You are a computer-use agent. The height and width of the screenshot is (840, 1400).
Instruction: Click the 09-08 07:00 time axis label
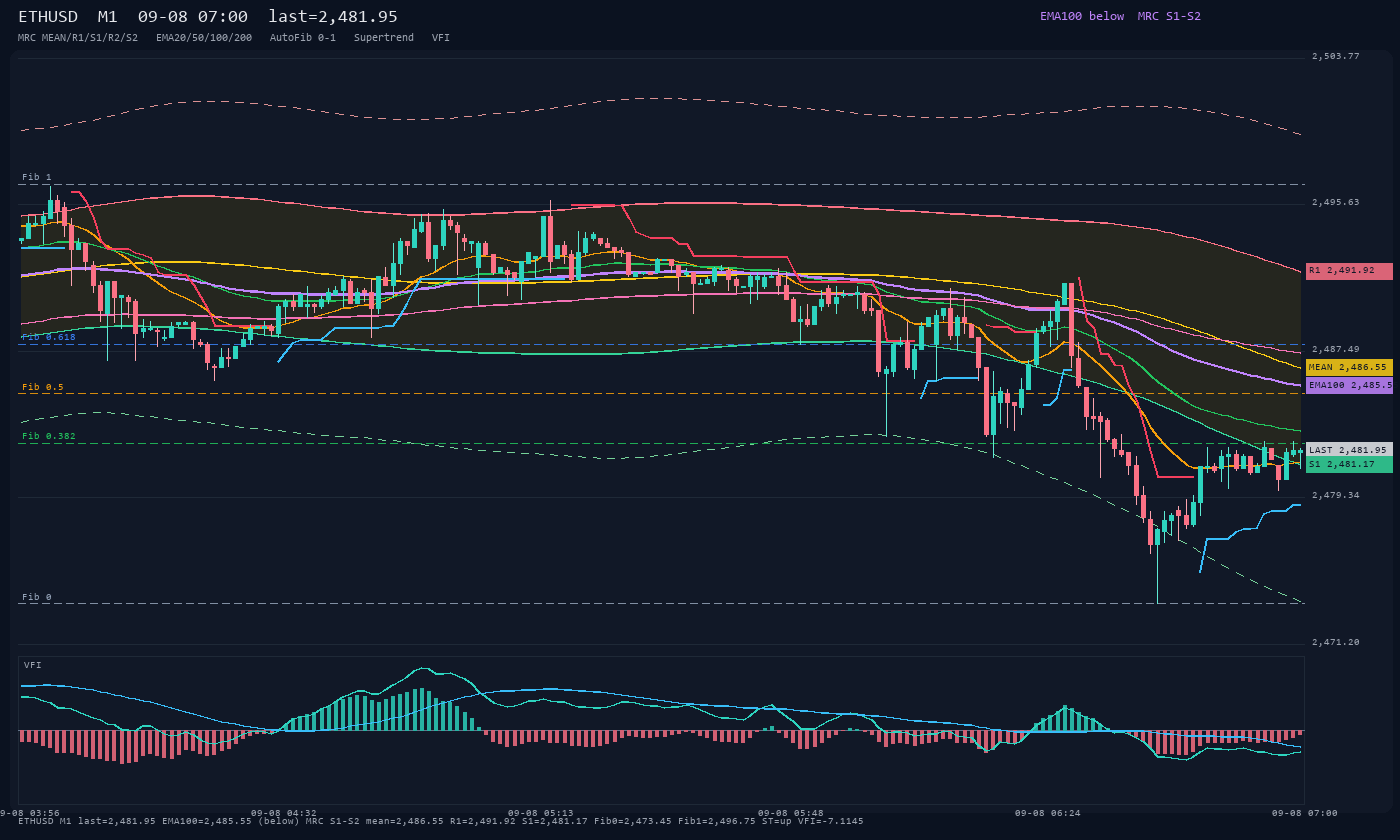pos(1305,813)
